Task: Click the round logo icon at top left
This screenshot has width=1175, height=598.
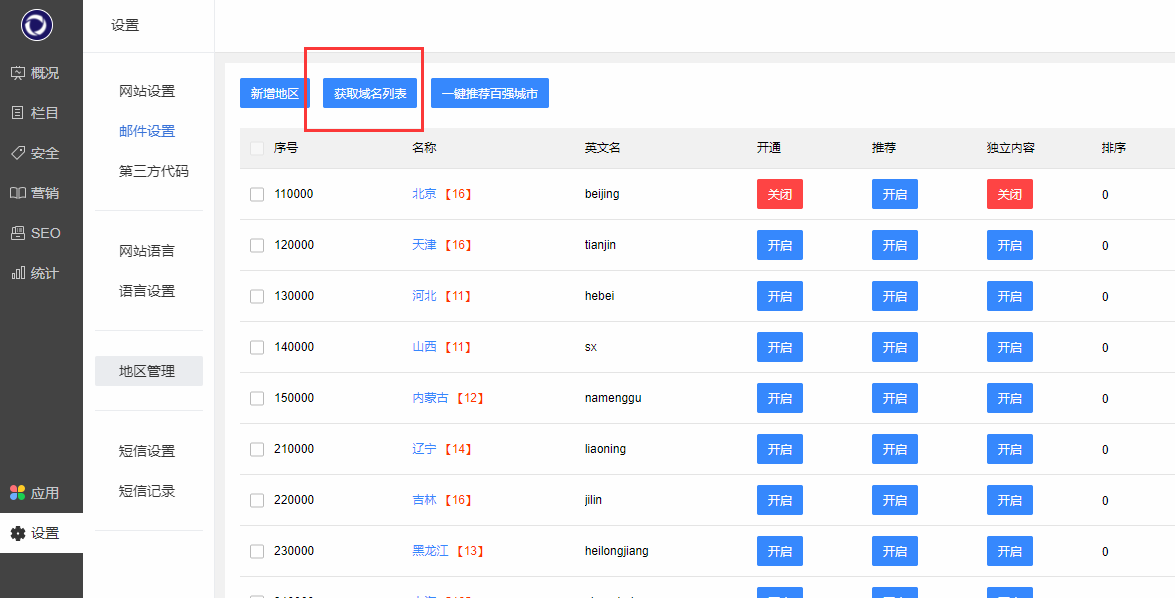Action: coord(37,25)
